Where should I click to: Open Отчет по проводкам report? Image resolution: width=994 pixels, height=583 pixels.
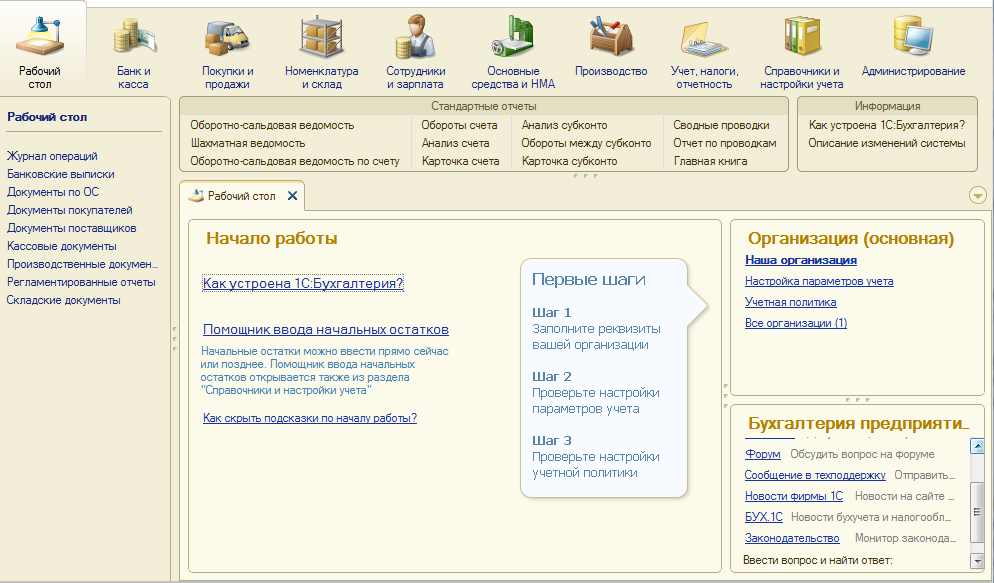click(x=725, y=143)
